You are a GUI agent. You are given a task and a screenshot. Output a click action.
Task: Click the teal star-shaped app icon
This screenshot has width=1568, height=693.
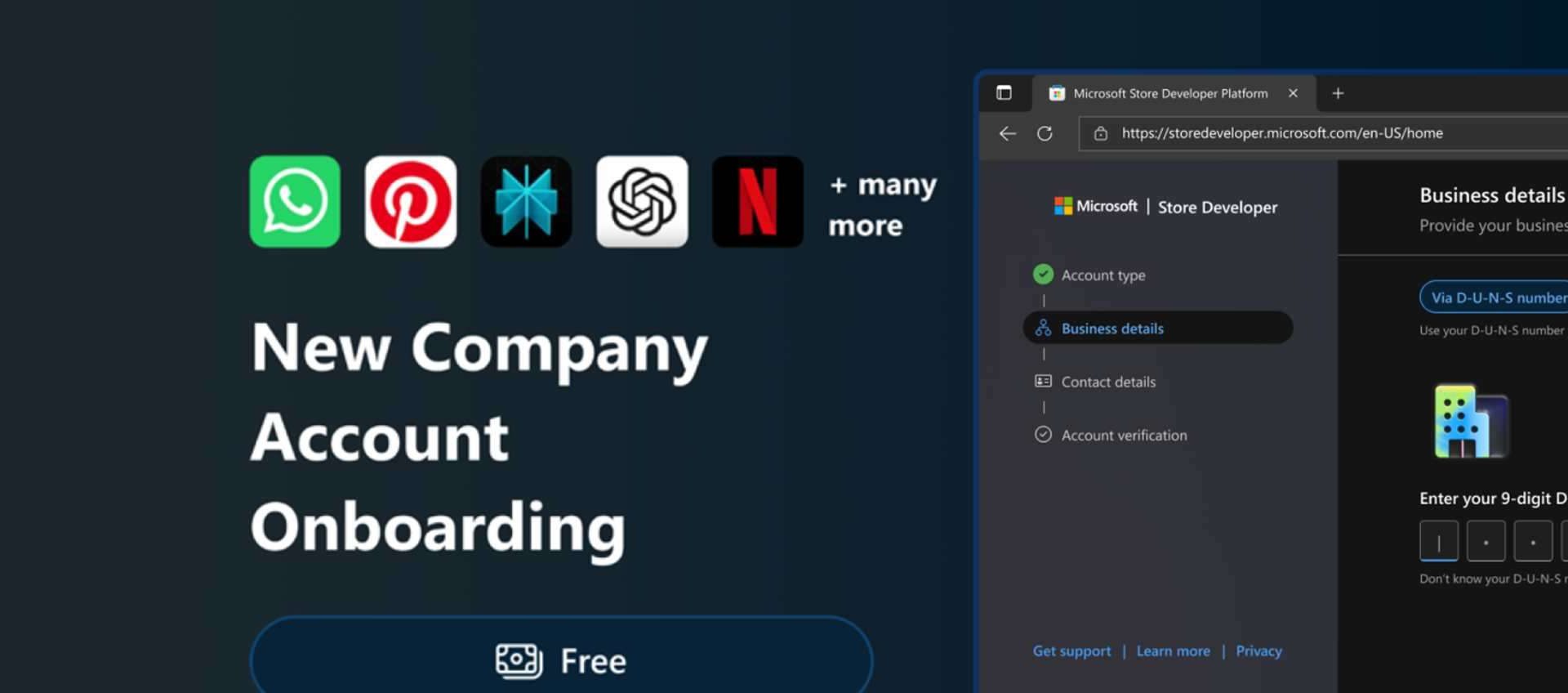tap(527, 202)
